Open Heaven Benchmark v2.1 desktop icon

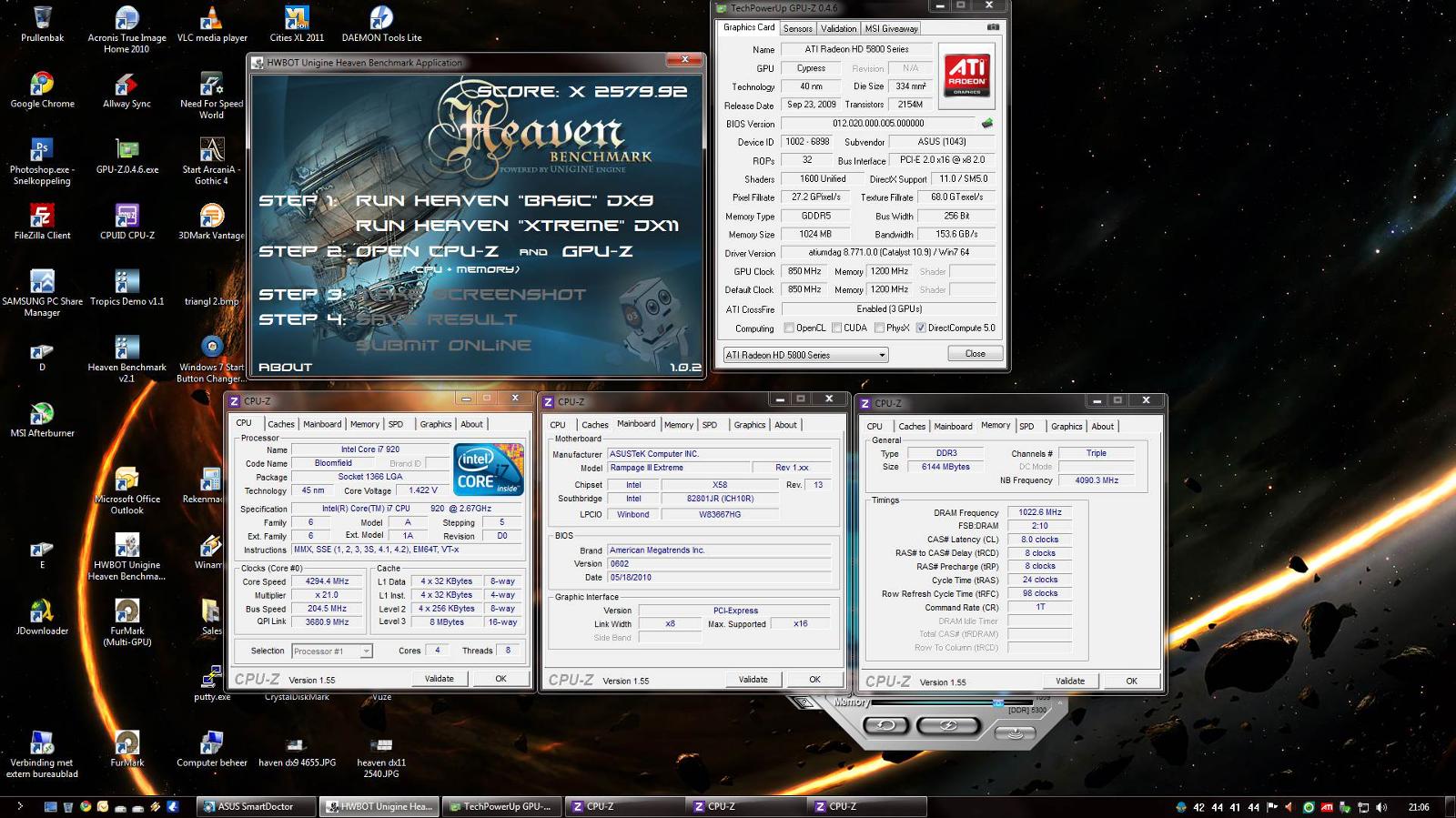(x=126, y=359)
